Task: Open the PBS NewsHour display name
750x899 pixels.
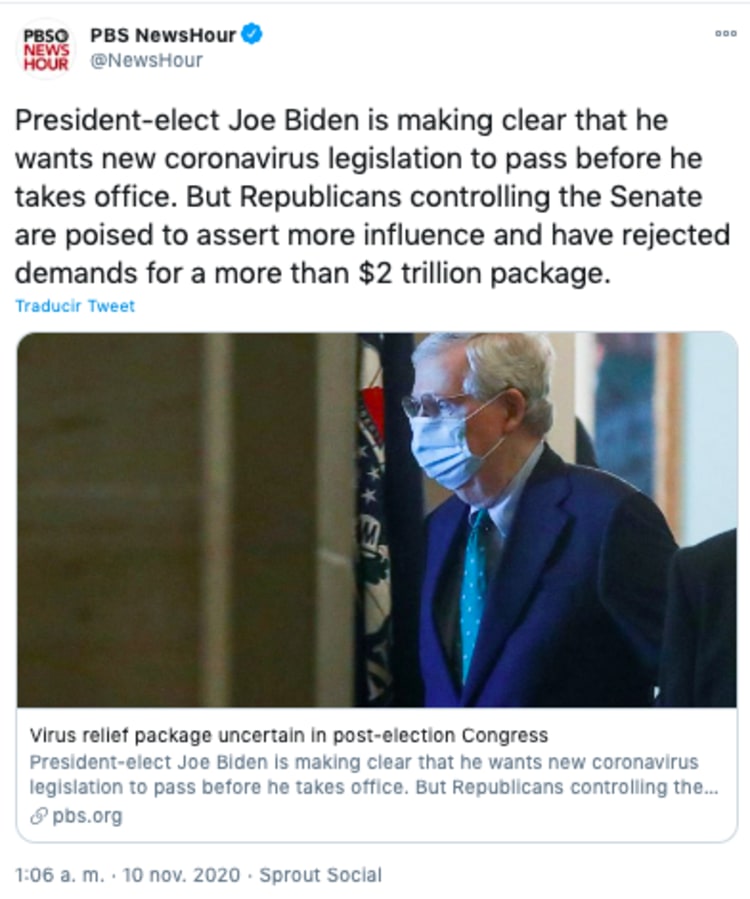Action: 163,35
